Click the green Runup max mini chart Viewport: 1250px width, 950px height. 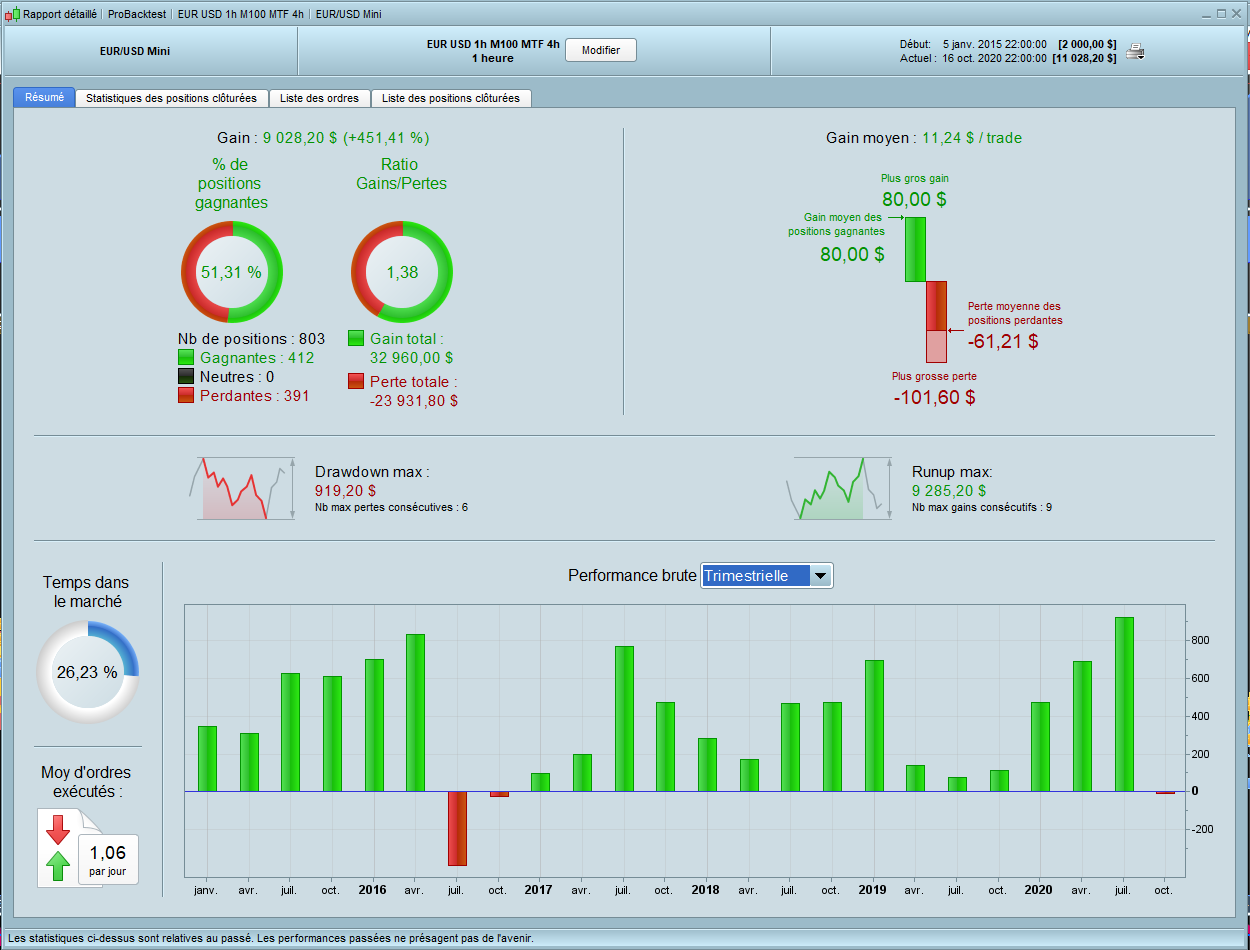point(838,488)
